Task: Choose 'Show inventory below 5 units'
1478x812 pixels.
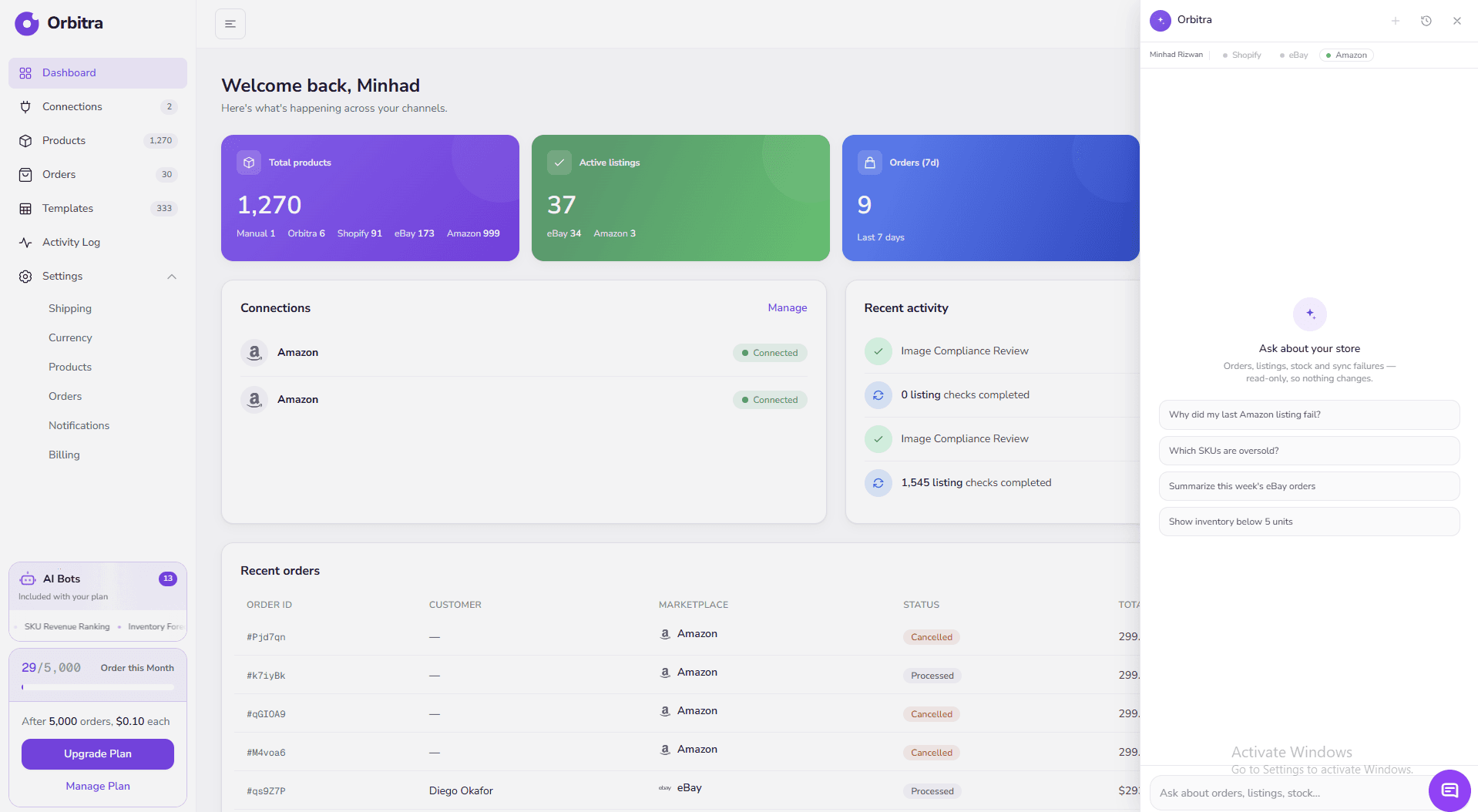Action: pyautogui.click(x=1309, y=522)
